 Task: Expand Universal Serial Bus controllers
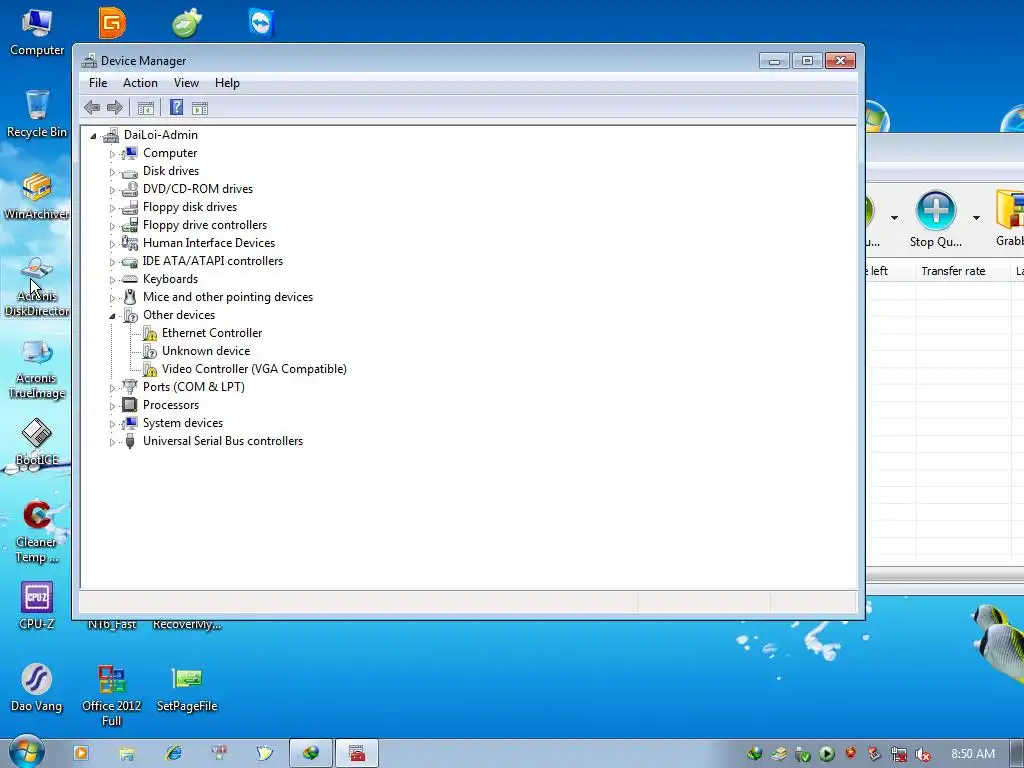(112, 442)
